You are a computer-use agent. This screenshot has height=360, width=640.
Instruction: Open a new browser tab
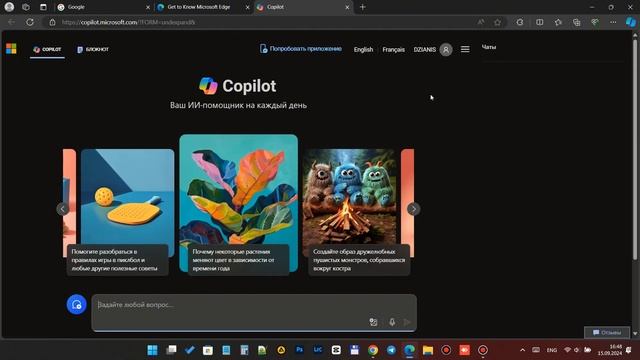click(x=362, y=7)
